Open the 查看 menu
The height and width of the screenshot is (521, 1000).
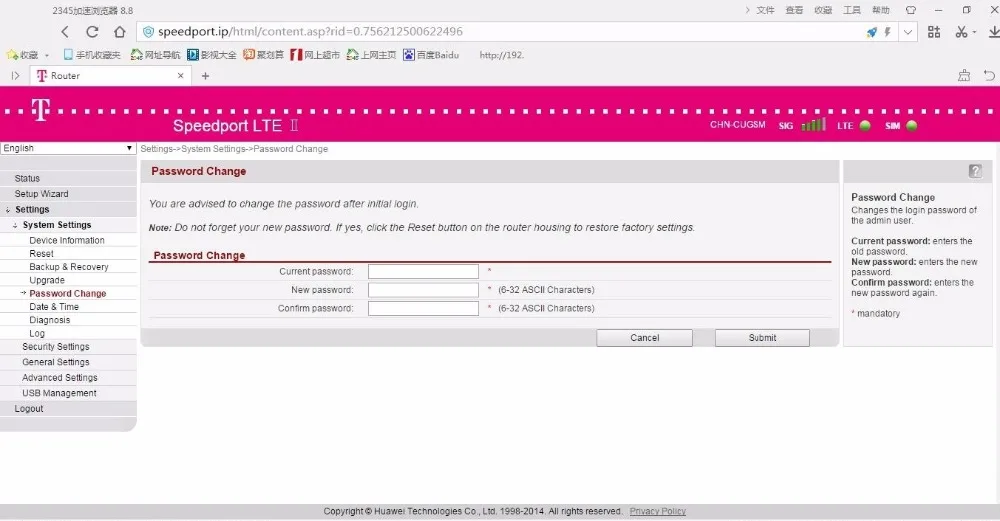coord(794,10)
